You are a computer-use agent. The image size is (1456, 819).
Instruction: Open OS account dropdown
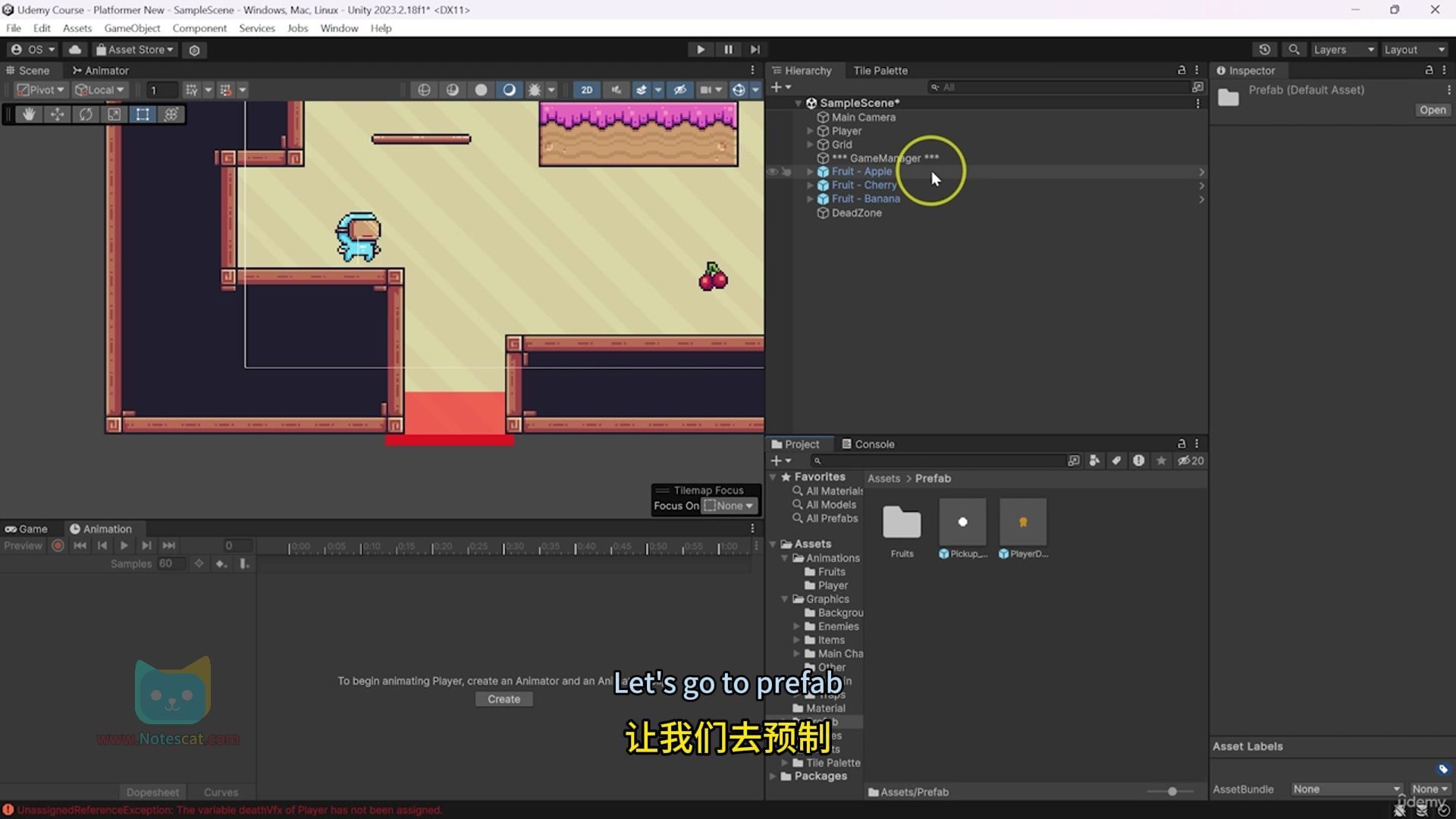pyautogui.click(x=32, y=49)
